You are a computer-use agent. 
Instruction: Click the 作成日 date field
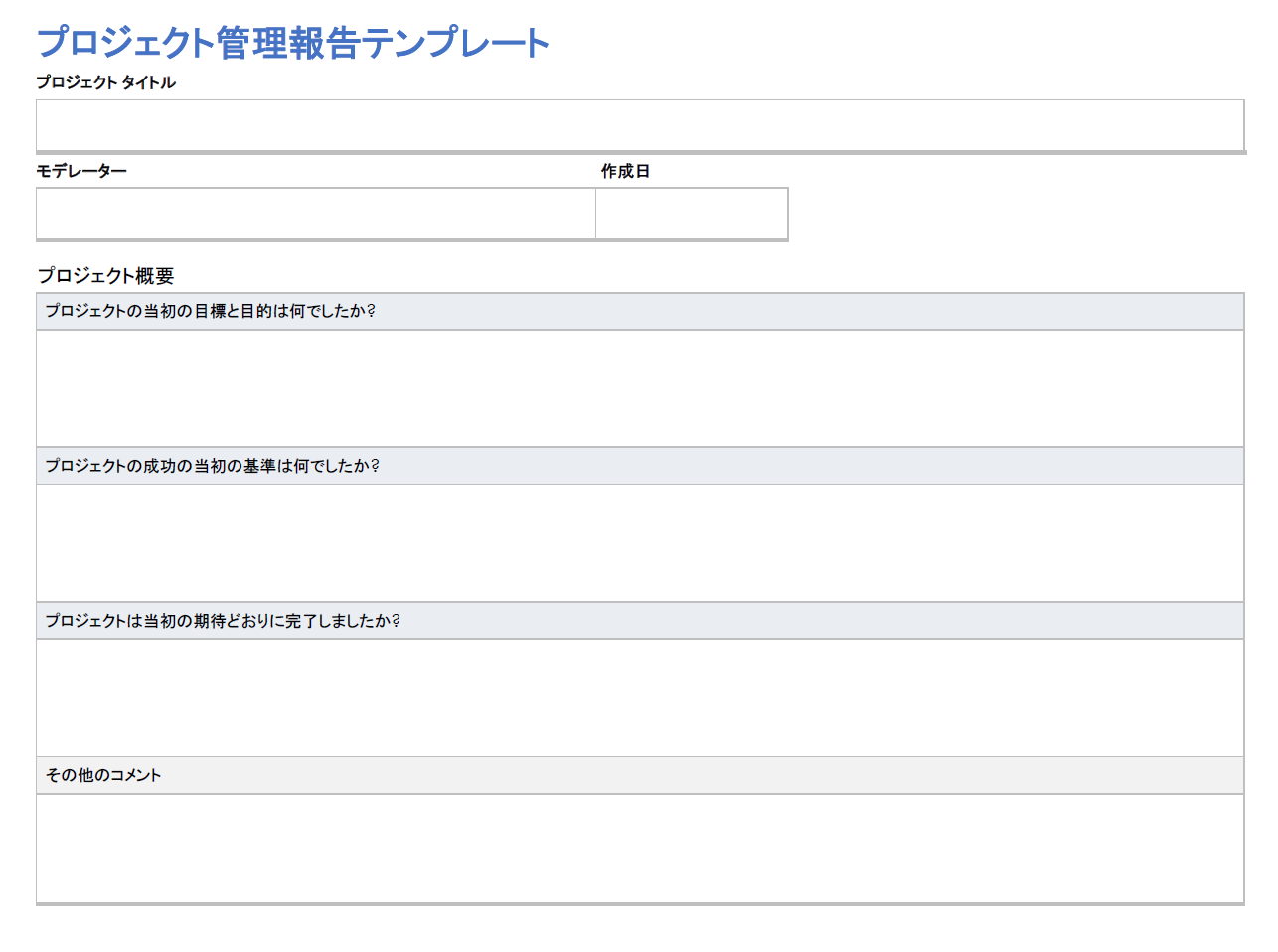(692, 213)
